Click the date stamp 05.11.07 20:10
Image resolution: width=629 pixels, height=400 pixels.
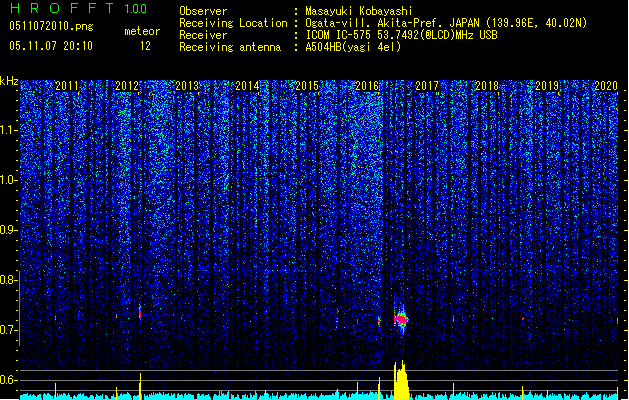point(51,46)
